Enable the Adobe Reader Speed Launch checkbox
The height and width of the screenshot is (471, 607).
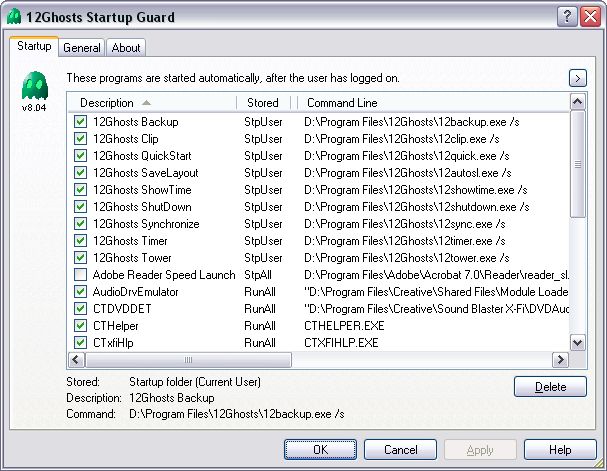click(80, 275)
